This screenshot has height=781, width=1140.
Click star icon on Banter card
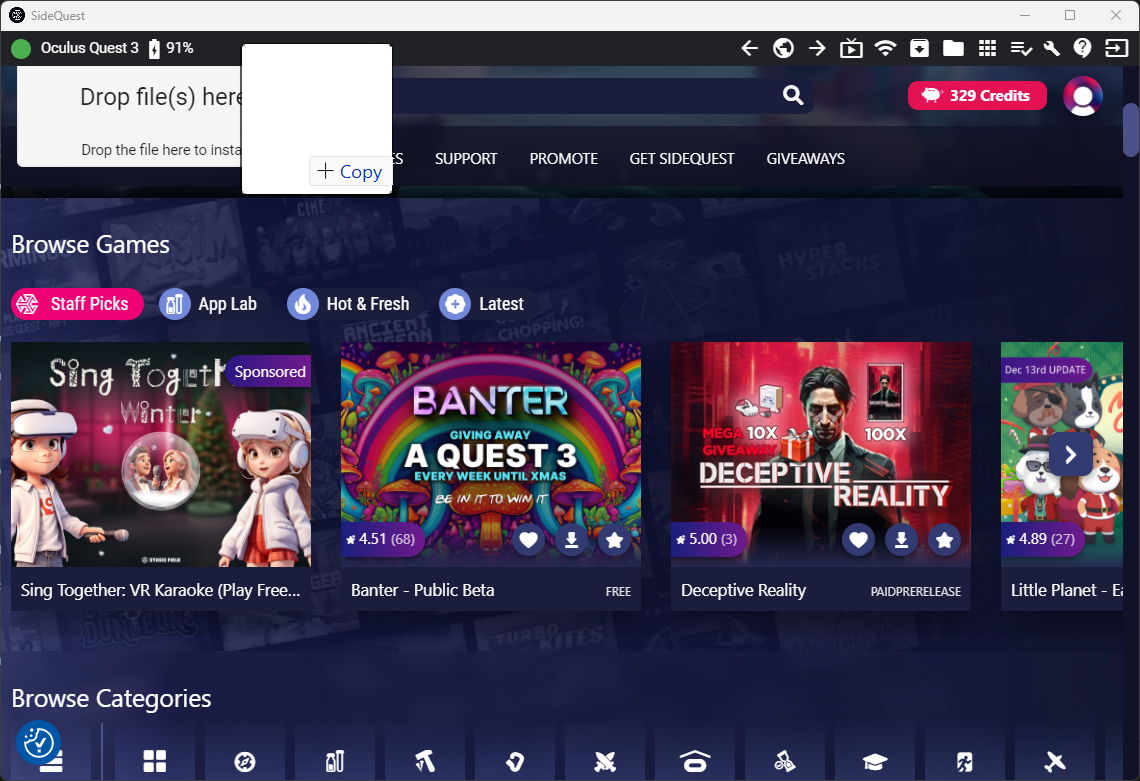(x=614, y=540)
